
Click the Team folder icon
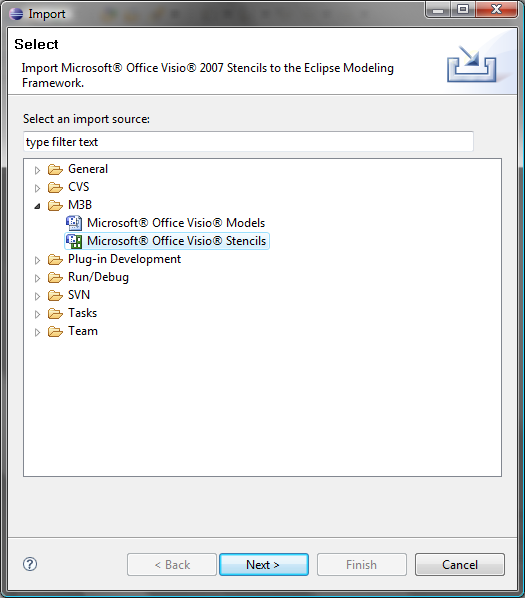[55, 331]
